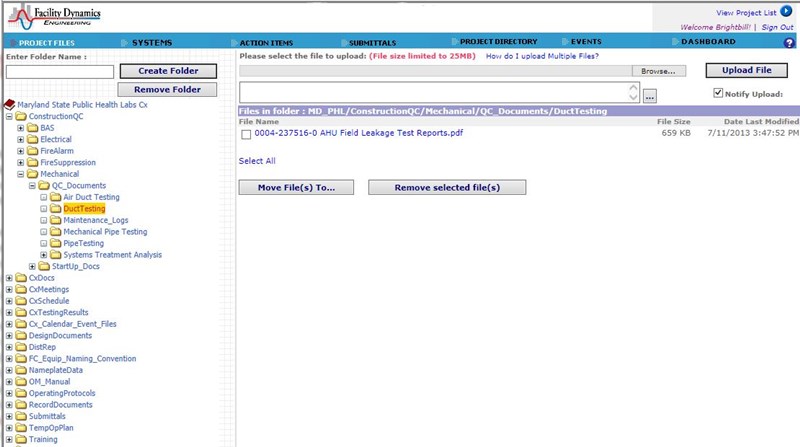
Task: Click the Select All link
Action: pos(257,161)
